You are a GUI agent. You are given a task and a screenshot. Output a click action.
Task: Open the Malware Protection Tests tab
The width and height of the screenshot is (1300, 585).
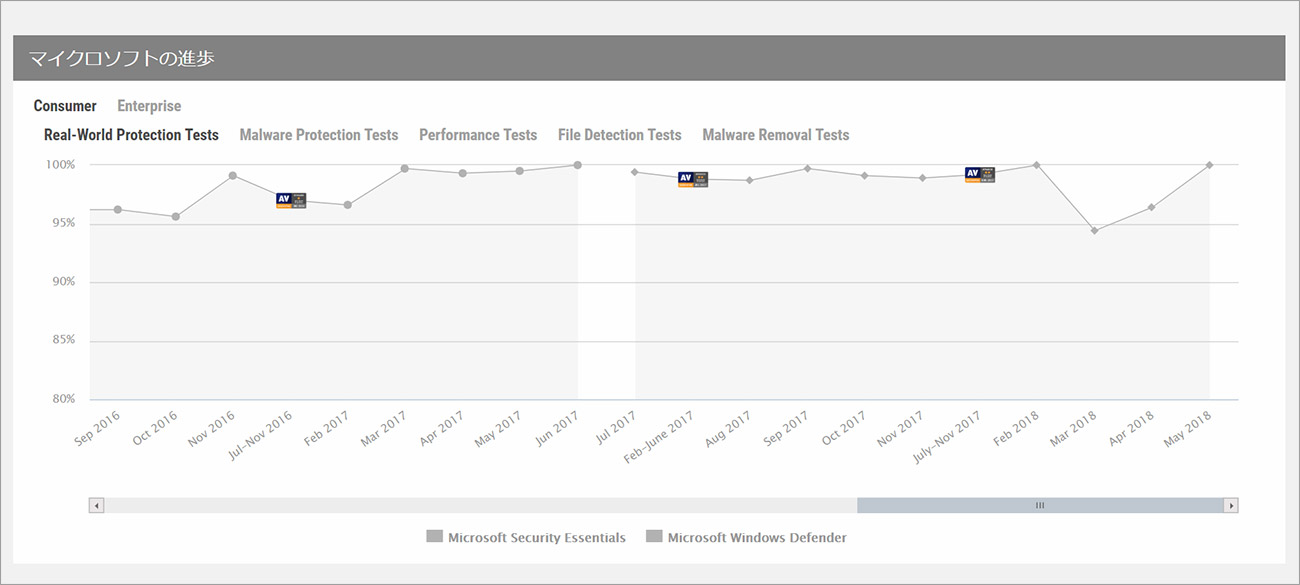[x=319, y=135]
